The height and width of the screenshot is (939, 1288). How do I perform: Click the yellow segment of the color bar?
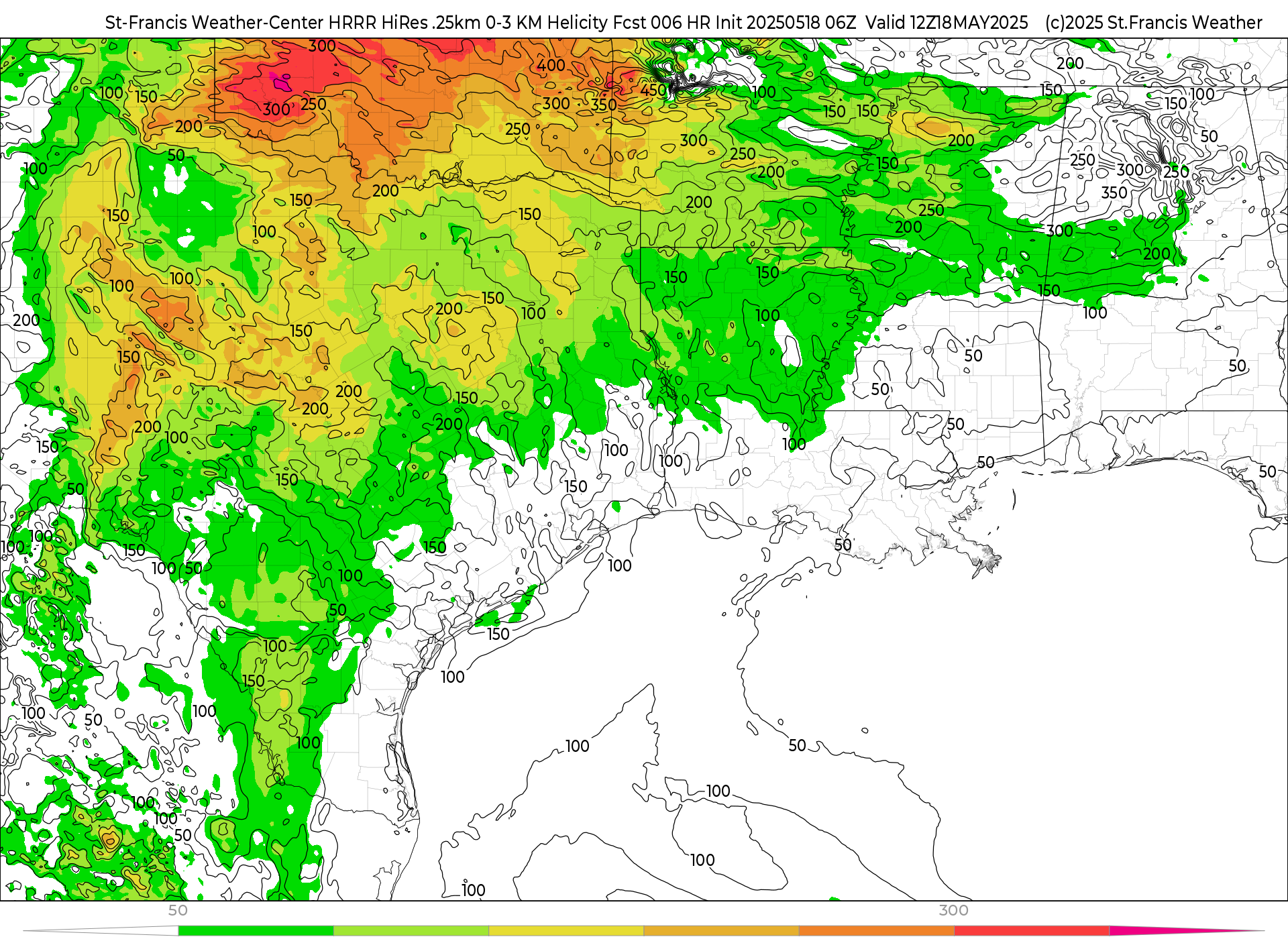[566, 931]
